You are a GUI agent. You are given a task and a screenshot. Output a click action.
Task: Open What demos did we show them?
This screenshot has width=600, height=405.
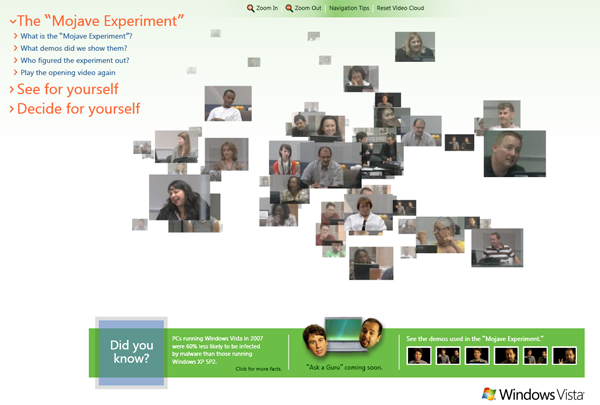point(73,48)
